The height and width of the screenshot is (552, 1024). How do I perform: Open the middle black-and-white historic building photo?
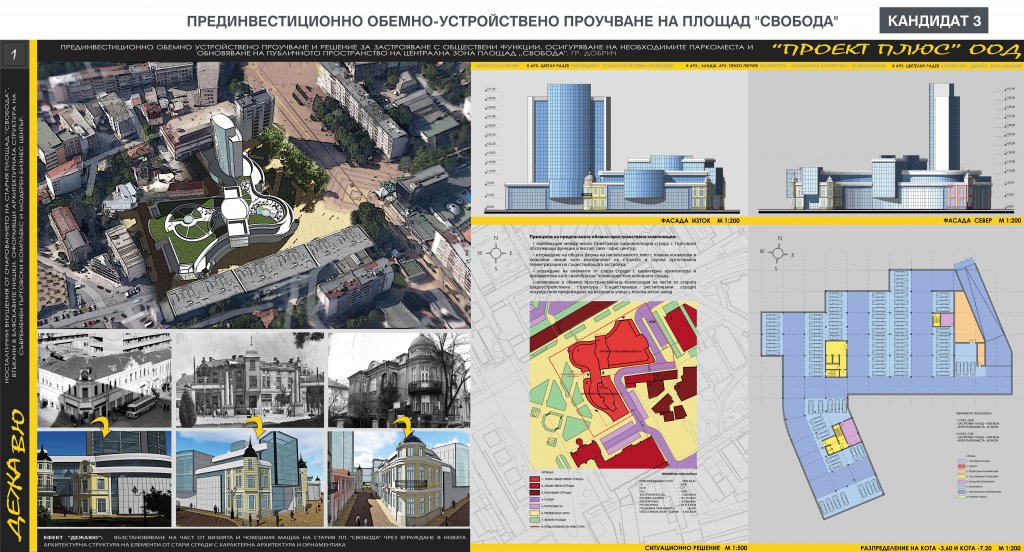[250, 380]
